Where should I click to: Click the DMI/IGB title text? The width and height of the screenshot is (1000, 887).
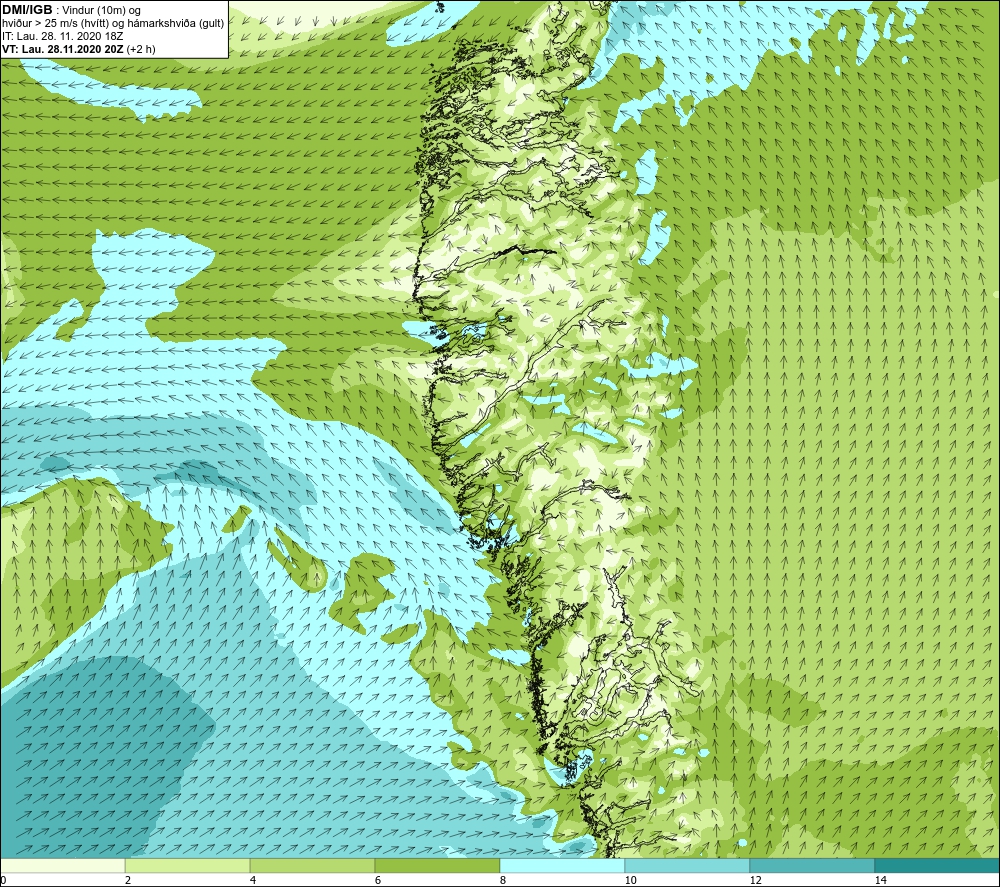click(x=27, y=10)
